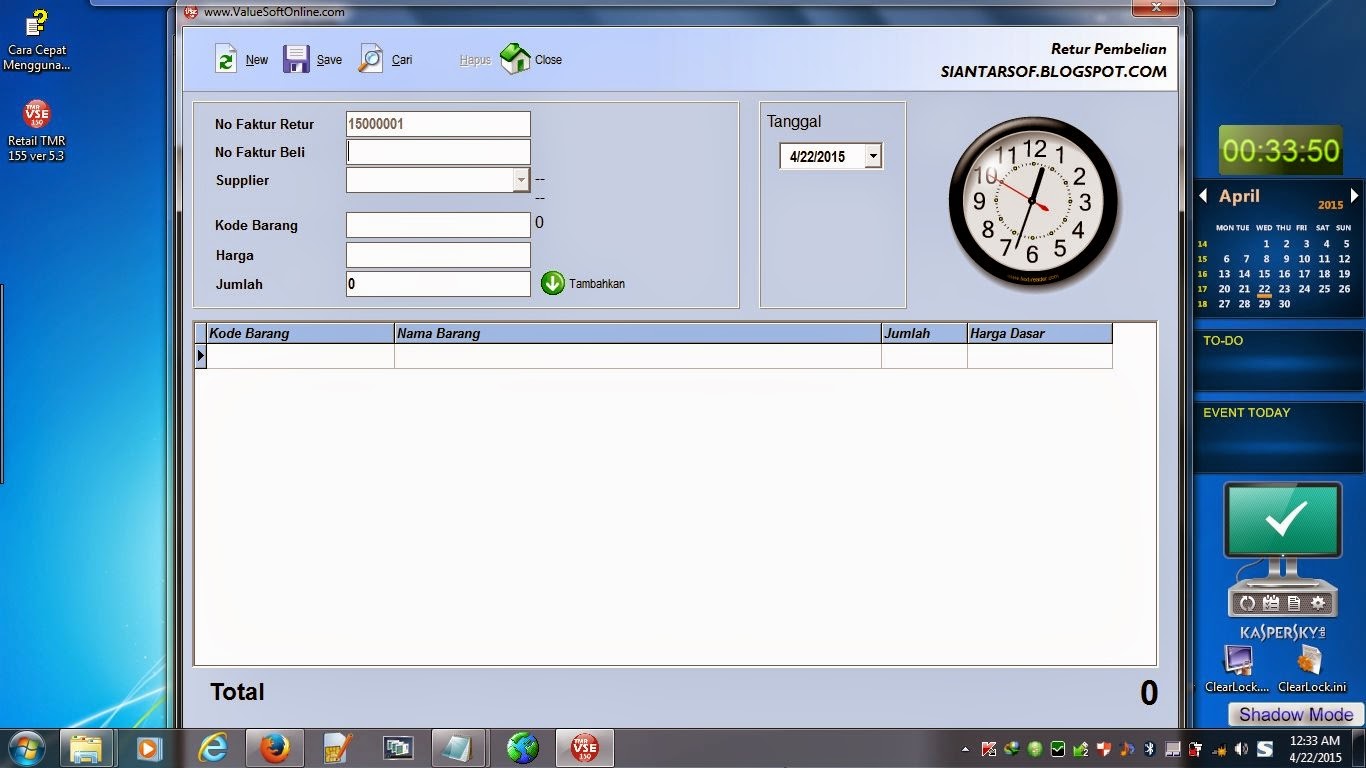Close the ValueSoftOnline window
The width and height of the screenshot is (1366, 768).
(1155, 8)
